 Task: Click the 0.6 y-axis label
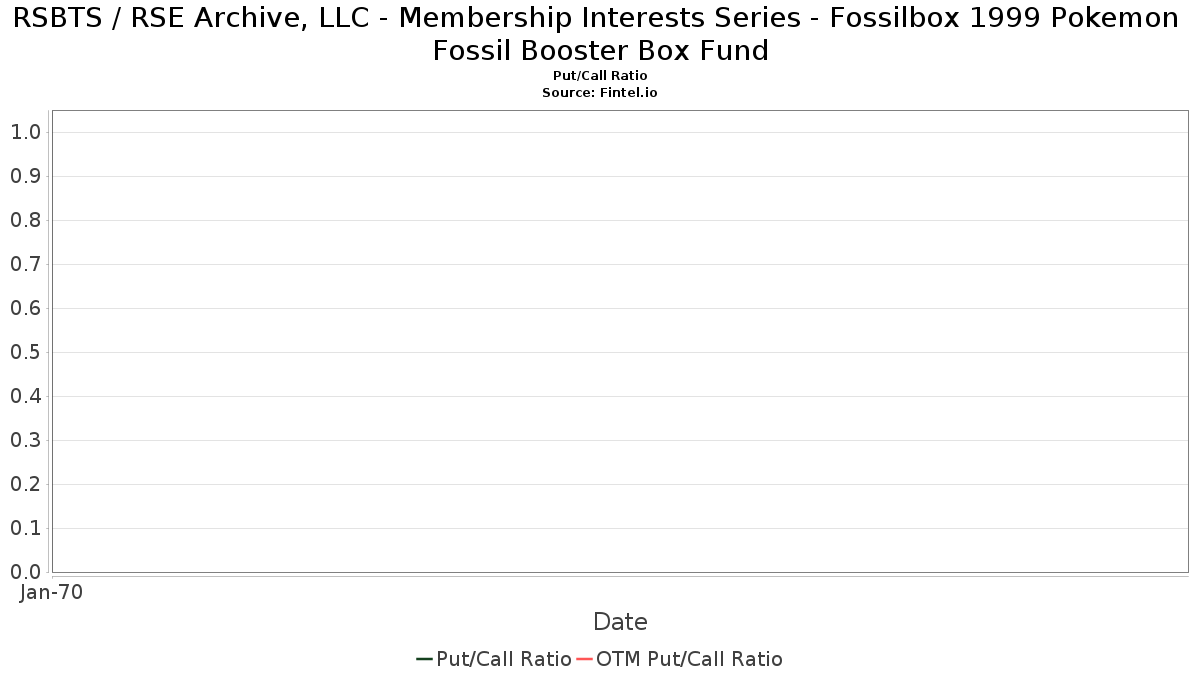click(25, 308)
